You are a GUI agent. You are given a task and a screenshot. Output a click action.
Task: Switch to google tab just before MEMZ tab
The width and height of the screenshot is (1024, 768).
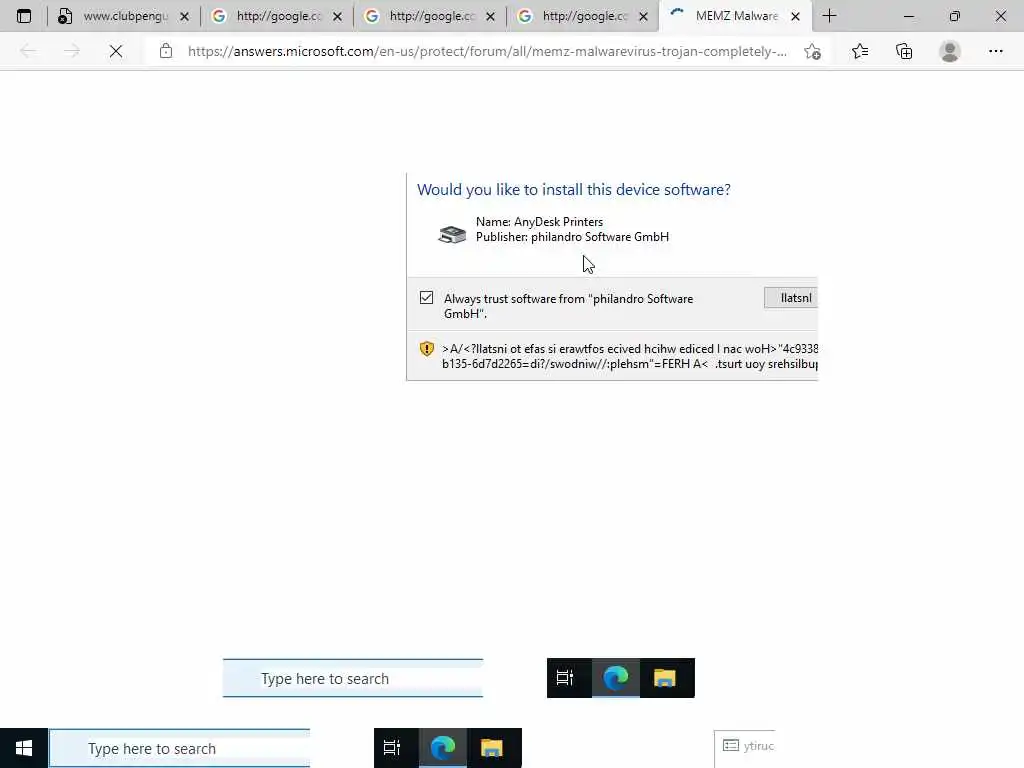(x=583, y=16)
